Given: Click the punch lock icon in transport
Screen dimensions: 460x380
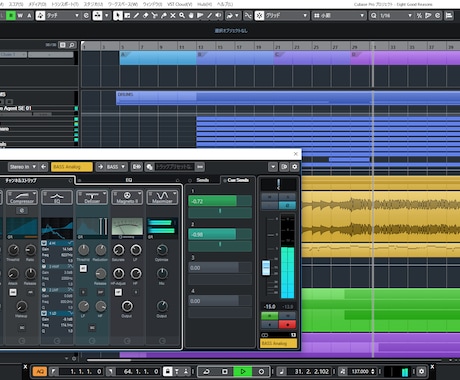Looking at the screenshot, I should pyautogui.click(x=168, y=371).
